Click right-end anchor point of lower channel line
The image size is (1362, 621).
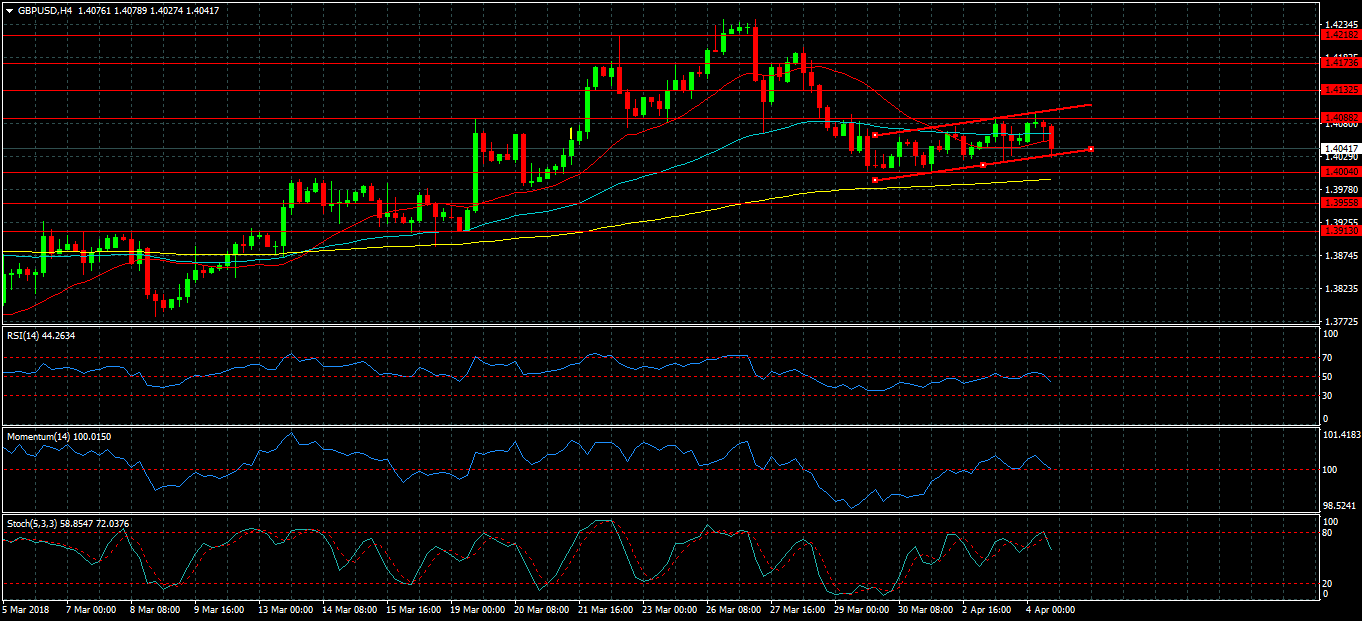pos(1090,149)
